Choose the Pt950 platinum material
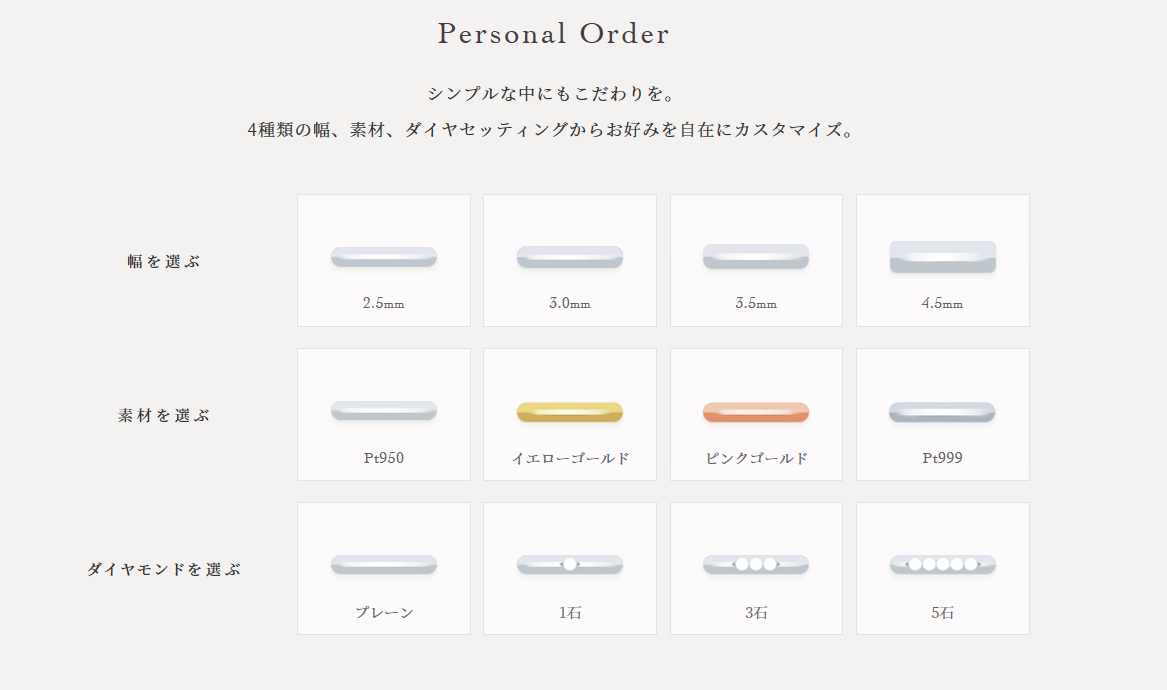 point(383,415)
